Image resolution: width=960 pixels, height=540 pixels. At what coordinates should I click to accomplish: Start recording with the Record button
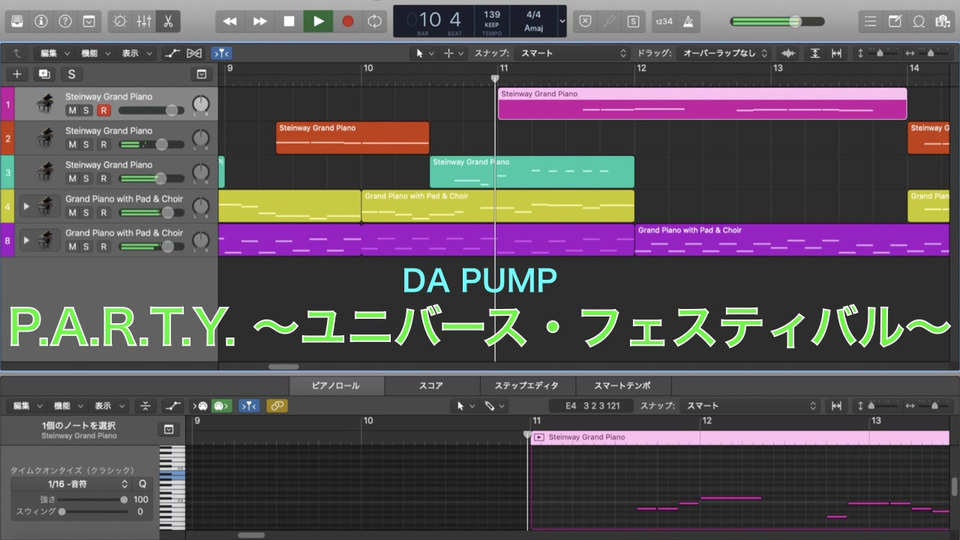pos(348,21)
